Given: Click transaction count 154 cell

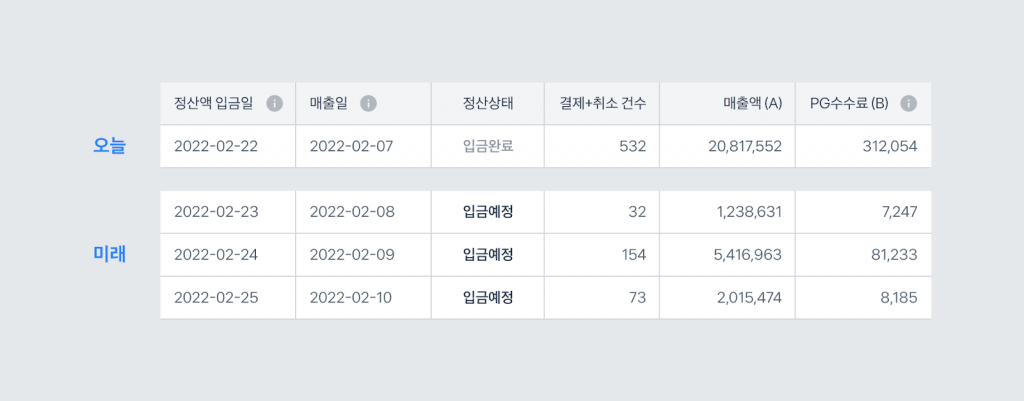Looking at the screenshot, I should tap(602, 255).
